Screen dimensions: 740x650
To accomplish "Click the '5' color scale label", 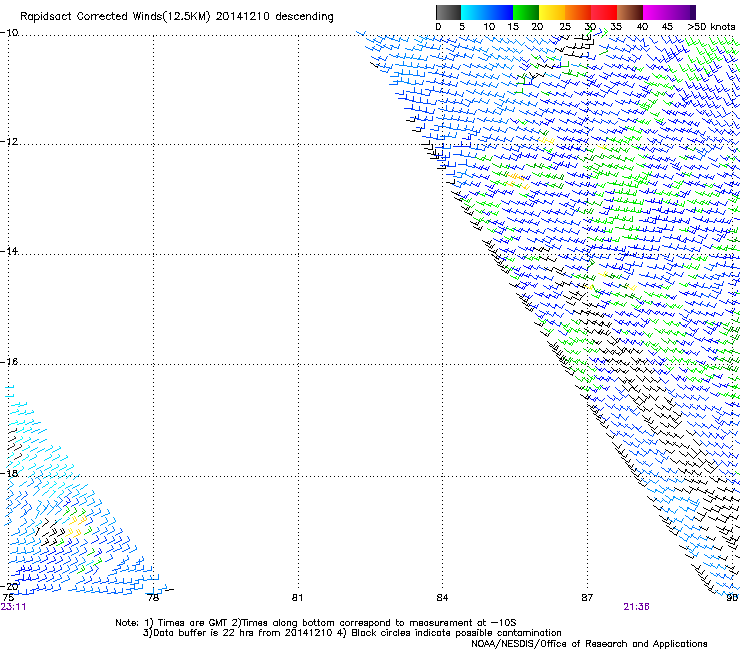I will click(x=462, y=27).
